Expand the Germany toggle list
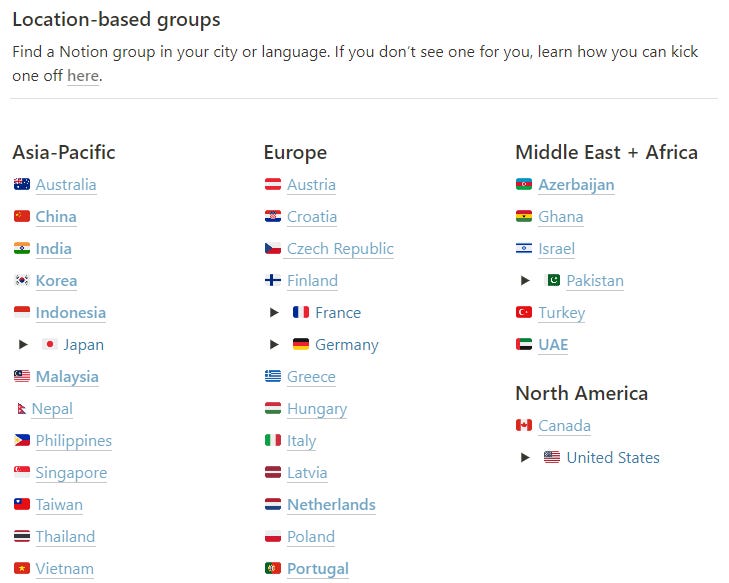Viewport: 729px width, 583px height. point(274,344)
